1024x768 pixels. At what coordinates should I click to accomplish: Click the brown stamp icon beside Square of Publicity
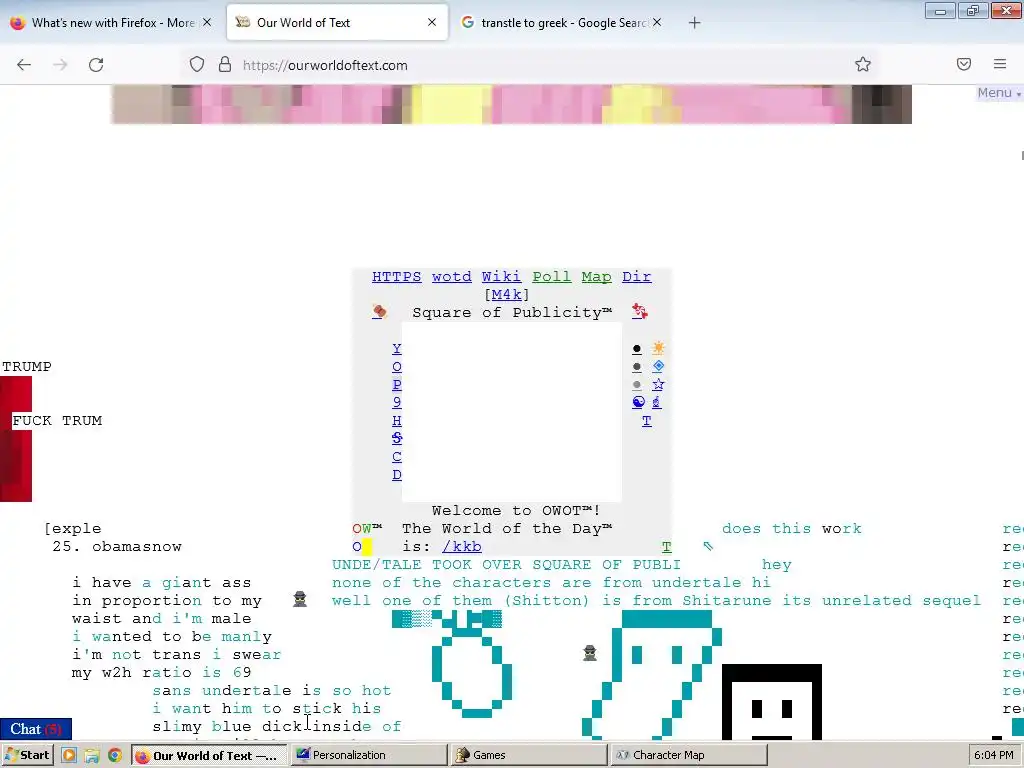click(379, 312)
